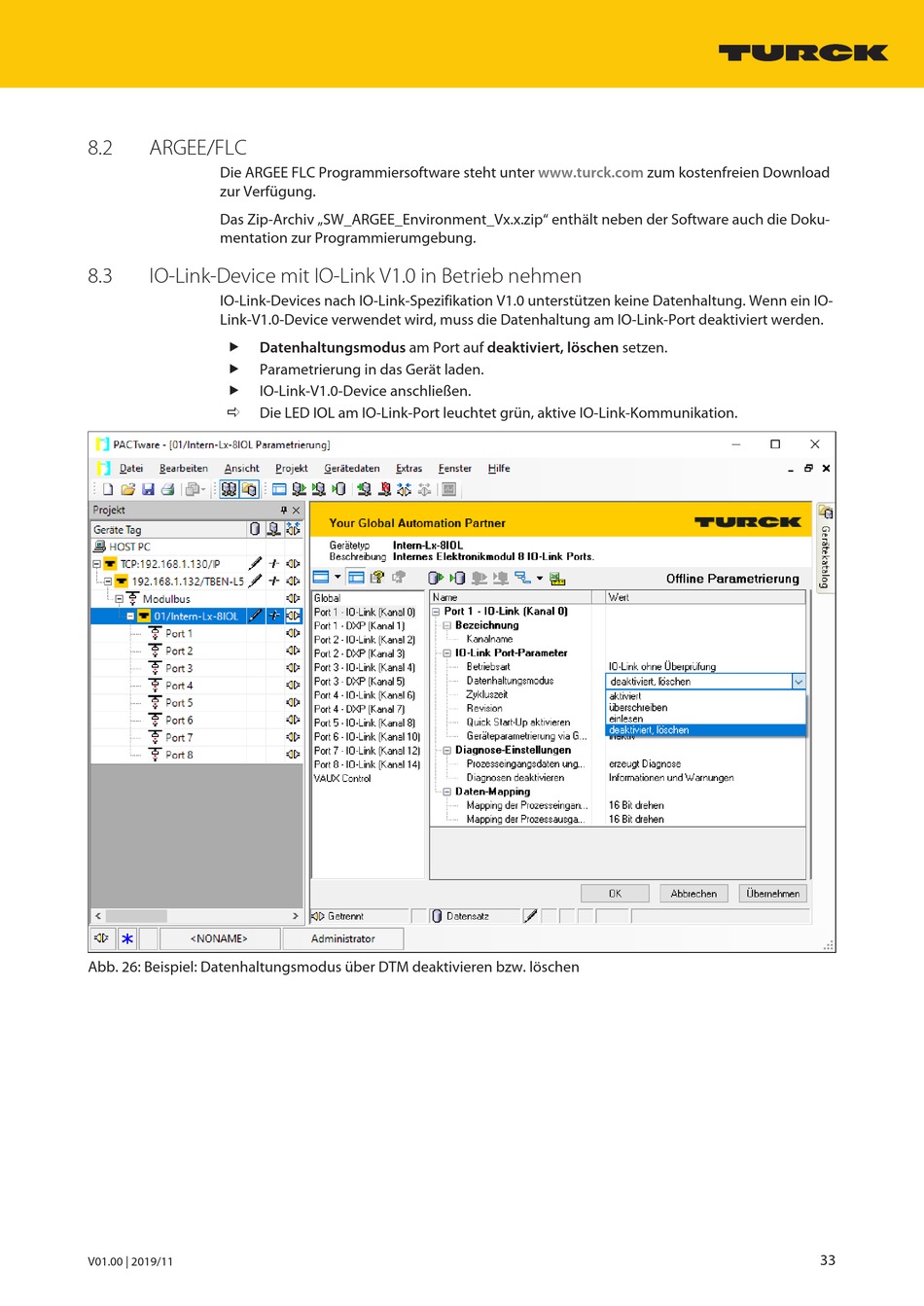Collapse the Modulbus tree node
Viewport: 924px width, 1306px height.
120,599
